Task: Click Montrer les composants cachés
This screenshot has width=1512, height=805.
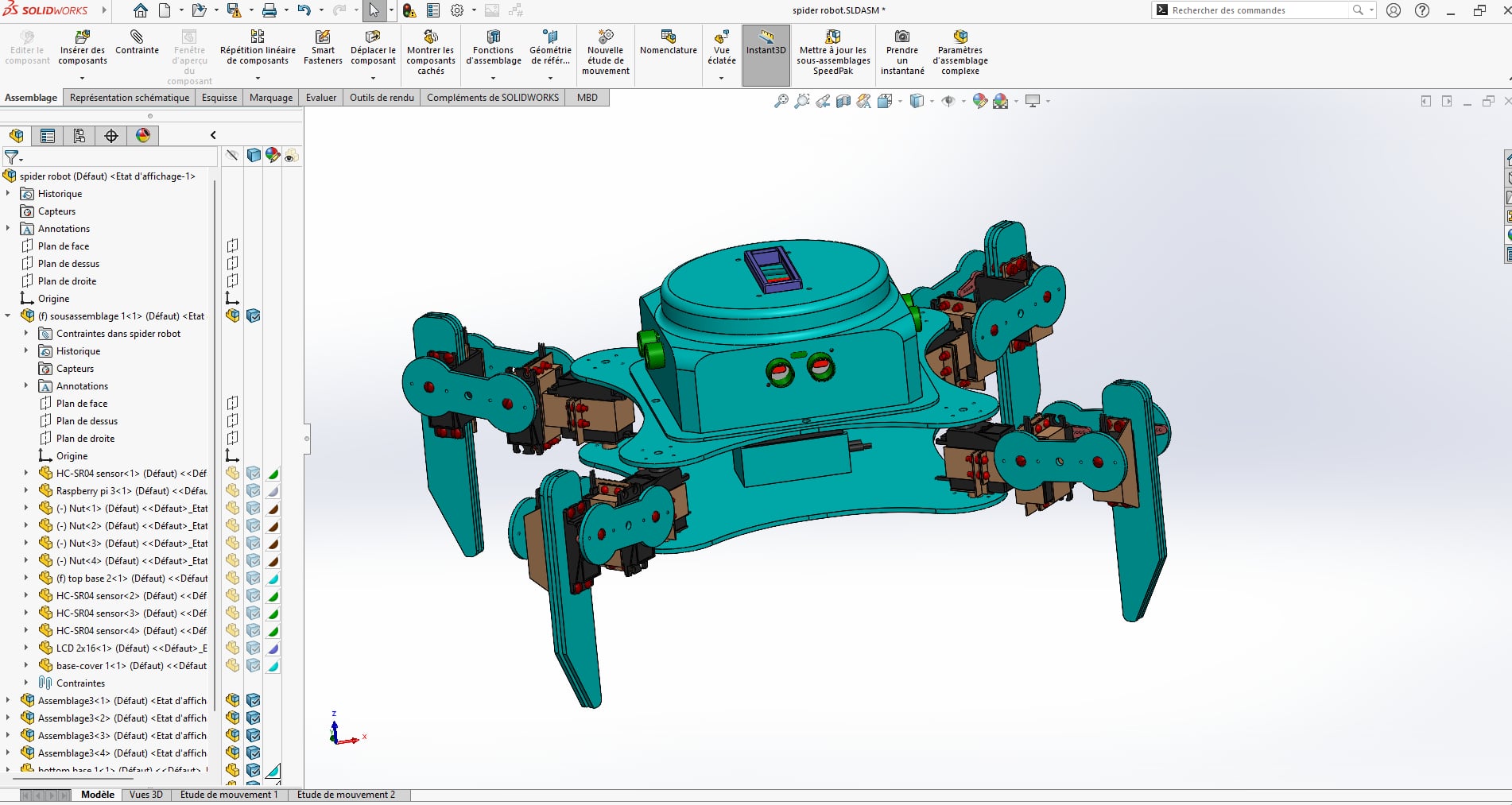Action: (x=431, y=52)
